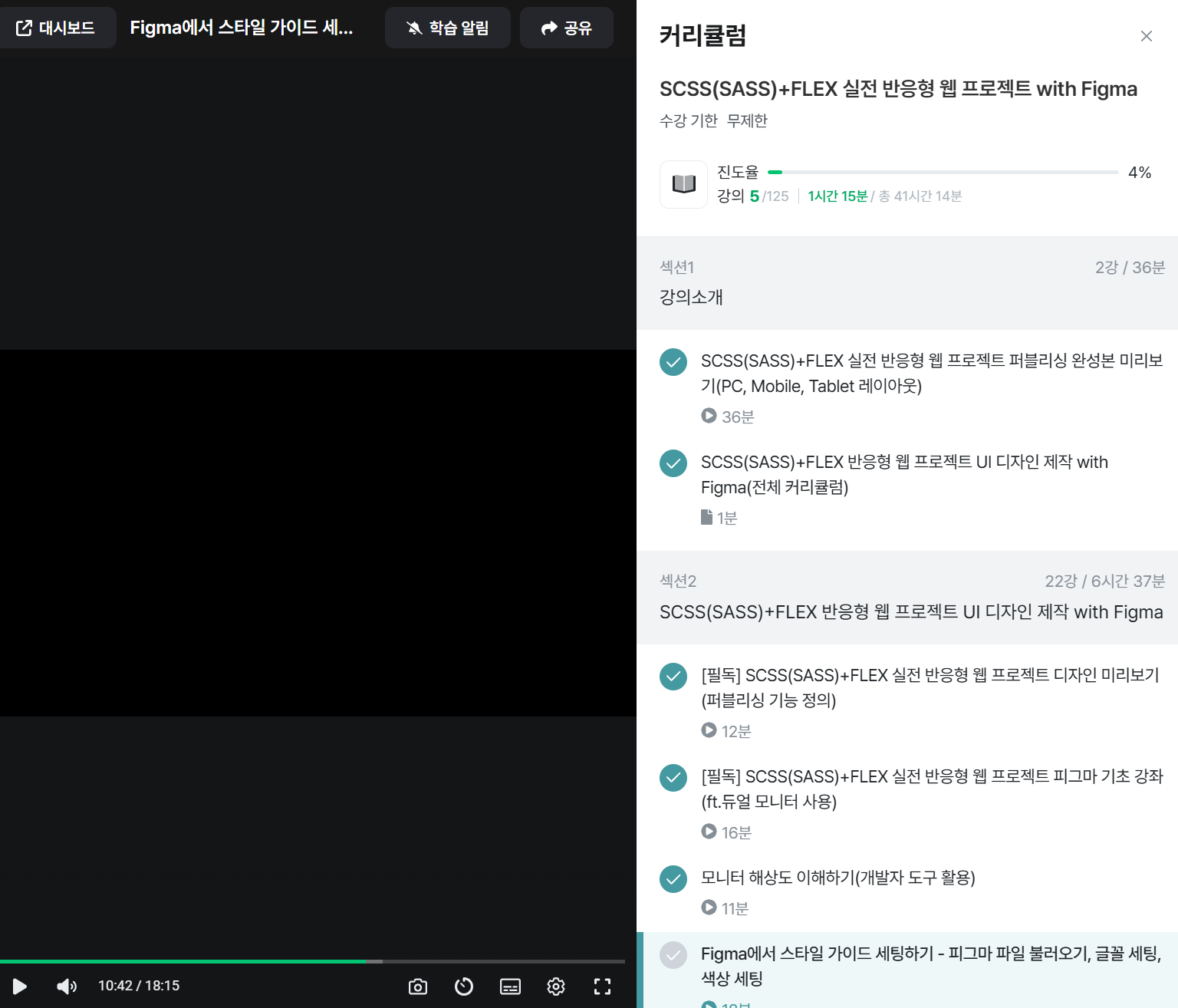Open lecture 피그마 기초 강좌(ft.듀얼 모니터 사용)

pyautogui.click(x=932, y=789)
